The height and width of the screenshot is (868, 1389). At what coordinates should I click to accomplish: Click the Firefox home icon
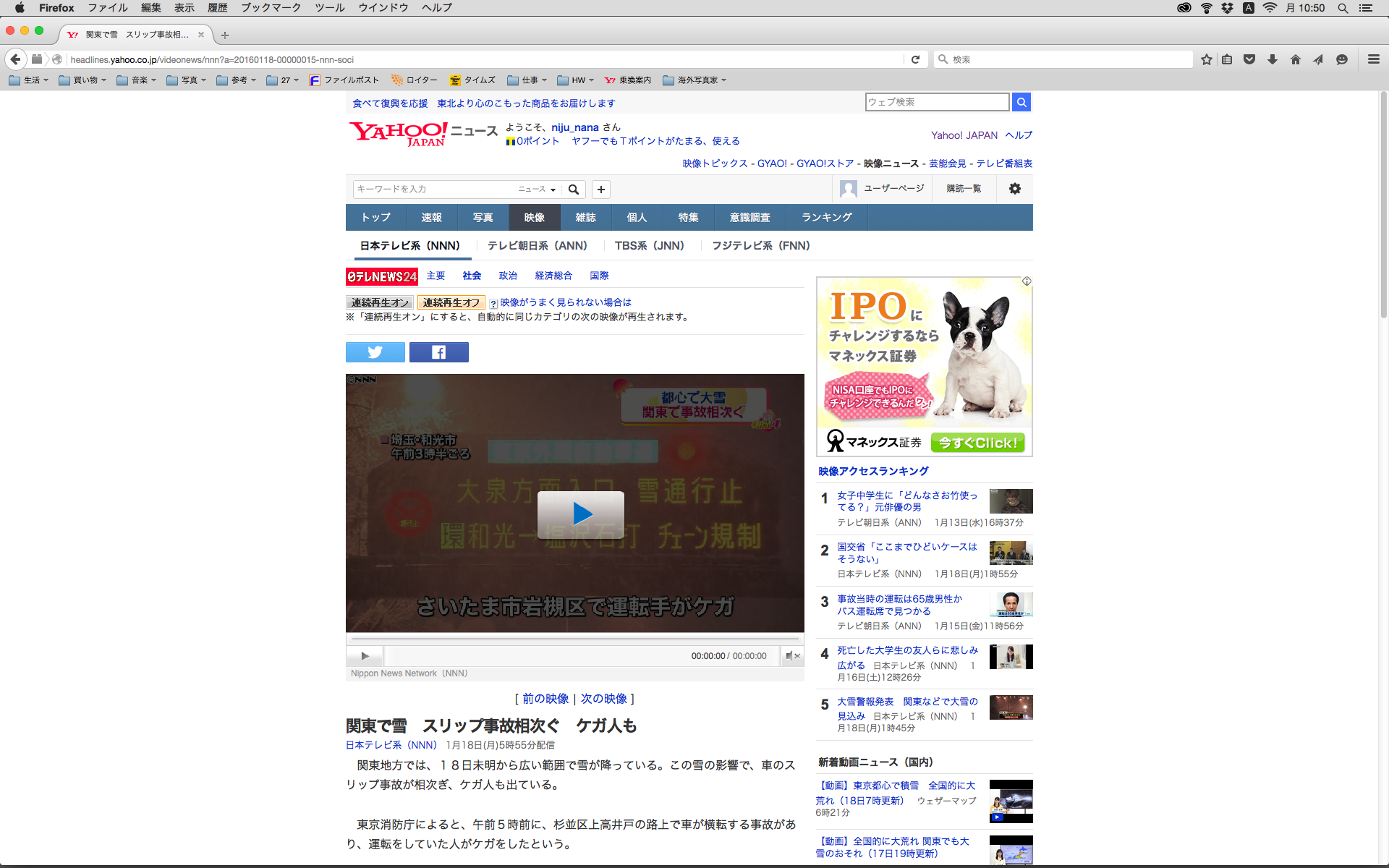[x=1295, y=59]
